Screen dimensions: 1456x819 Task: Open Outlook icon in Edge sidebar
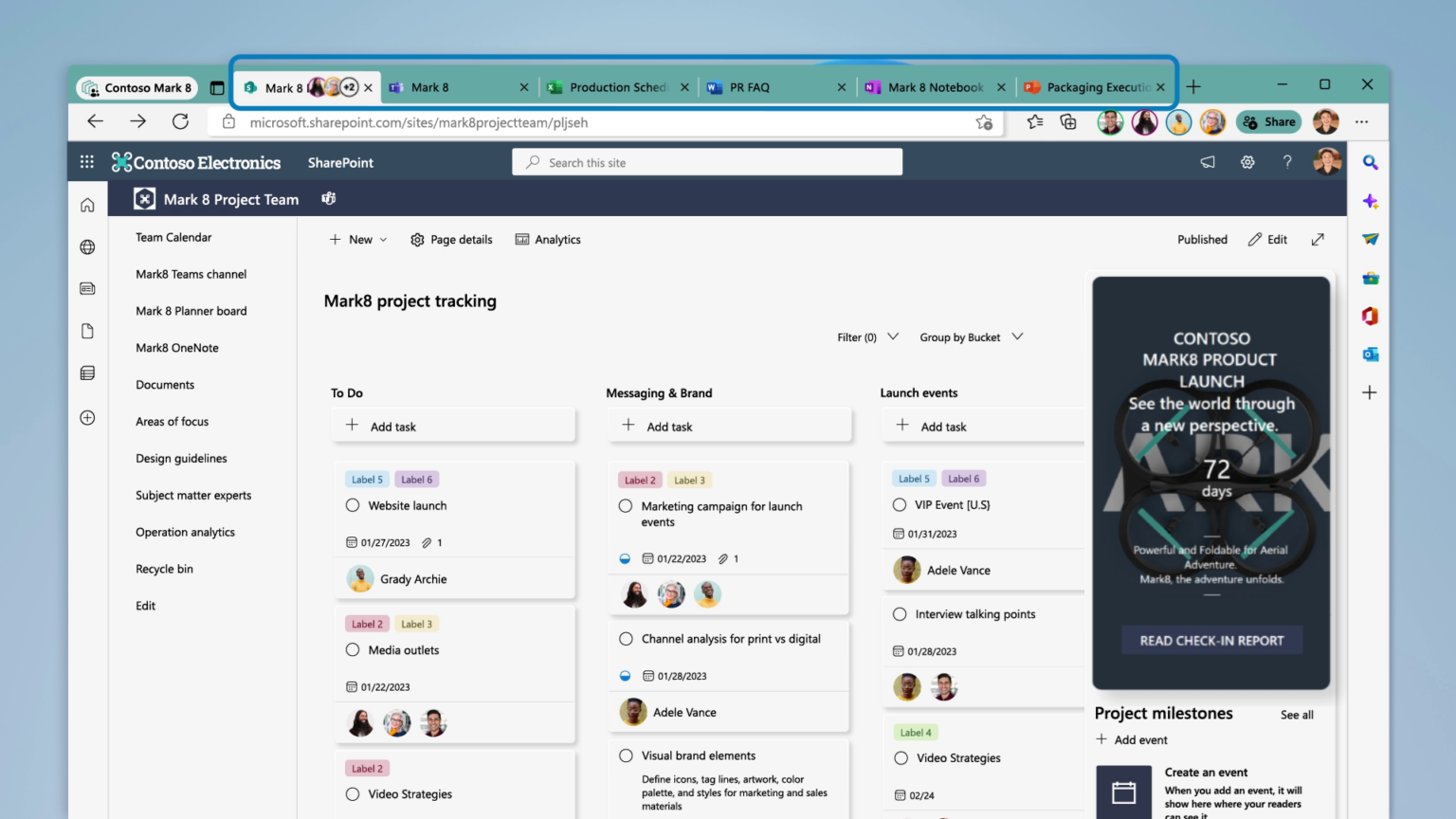(1370, 354)
